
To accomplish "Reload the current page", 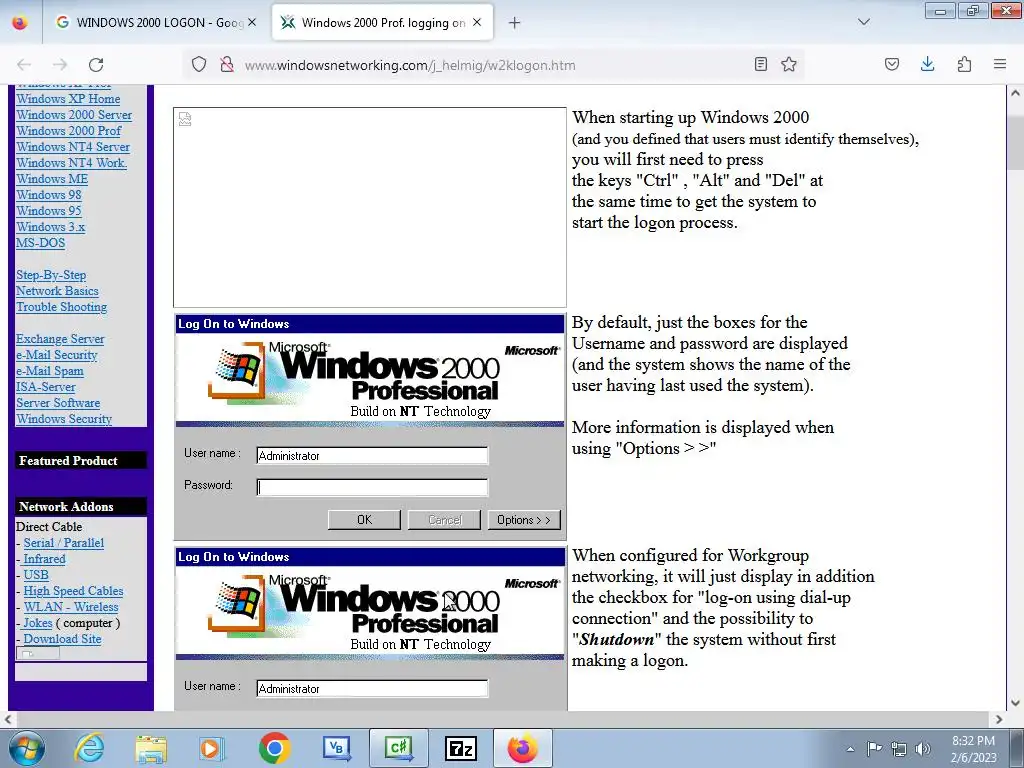I will [x=96, y=65].
